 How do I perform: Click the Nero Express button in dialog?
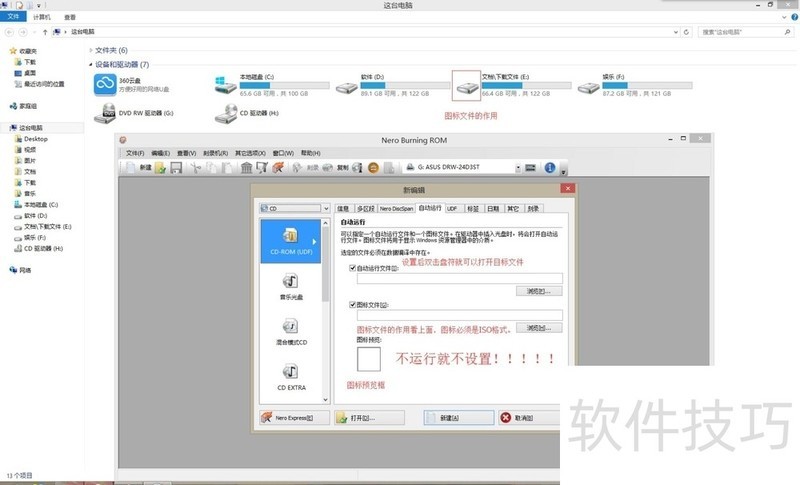click(294, 418)
